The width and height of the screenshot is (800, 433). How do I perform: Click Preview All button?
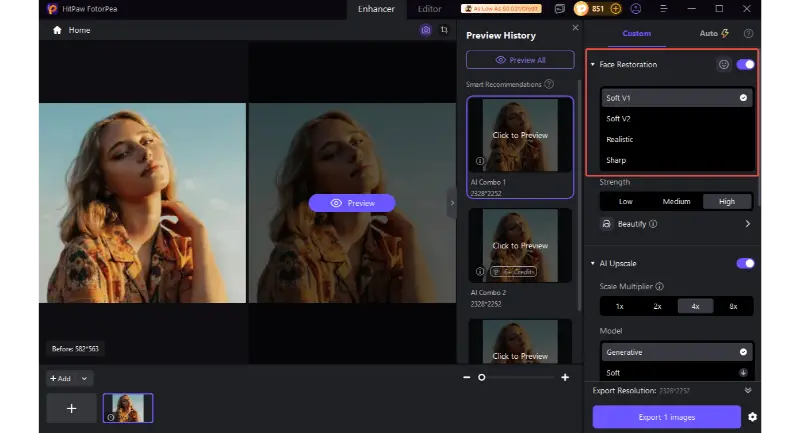pyautogui.click(x=520, y=60)
